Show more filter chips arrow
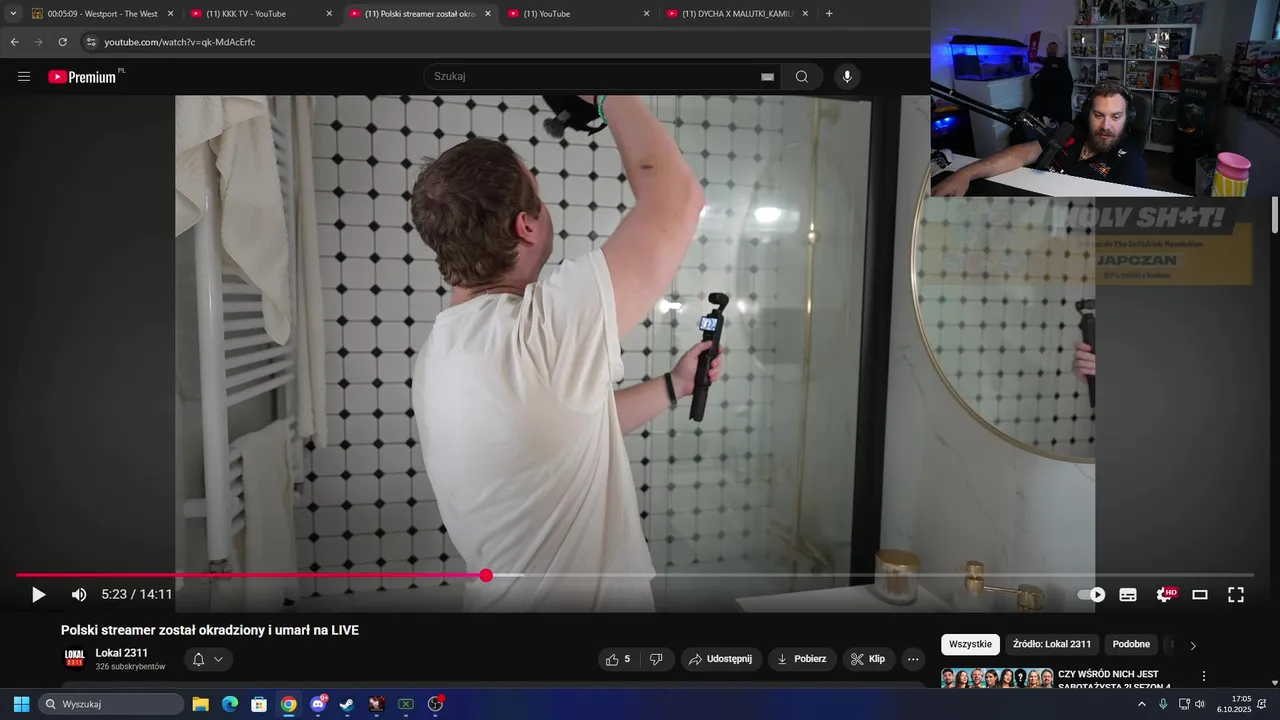Viewport: 1280px width, 720px height. click(x=1193, y=646)
